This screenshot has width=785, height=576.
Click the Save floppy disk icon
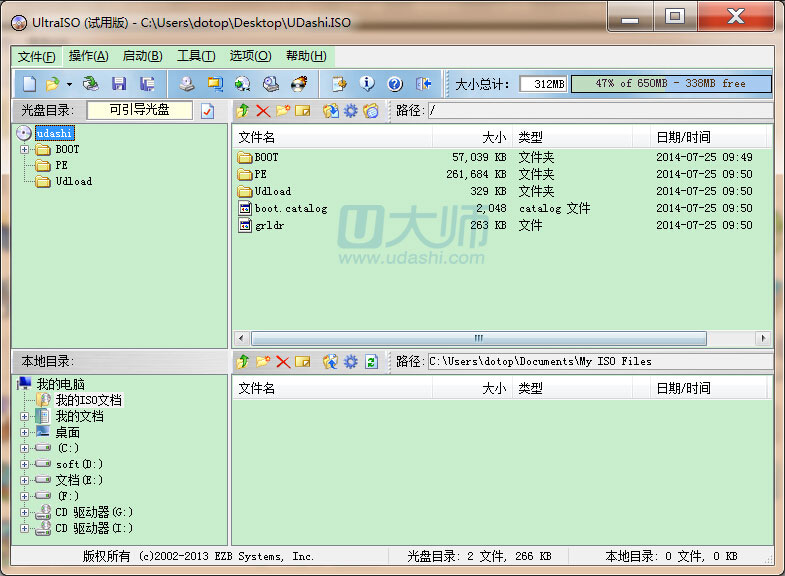[x=119, y=84]
